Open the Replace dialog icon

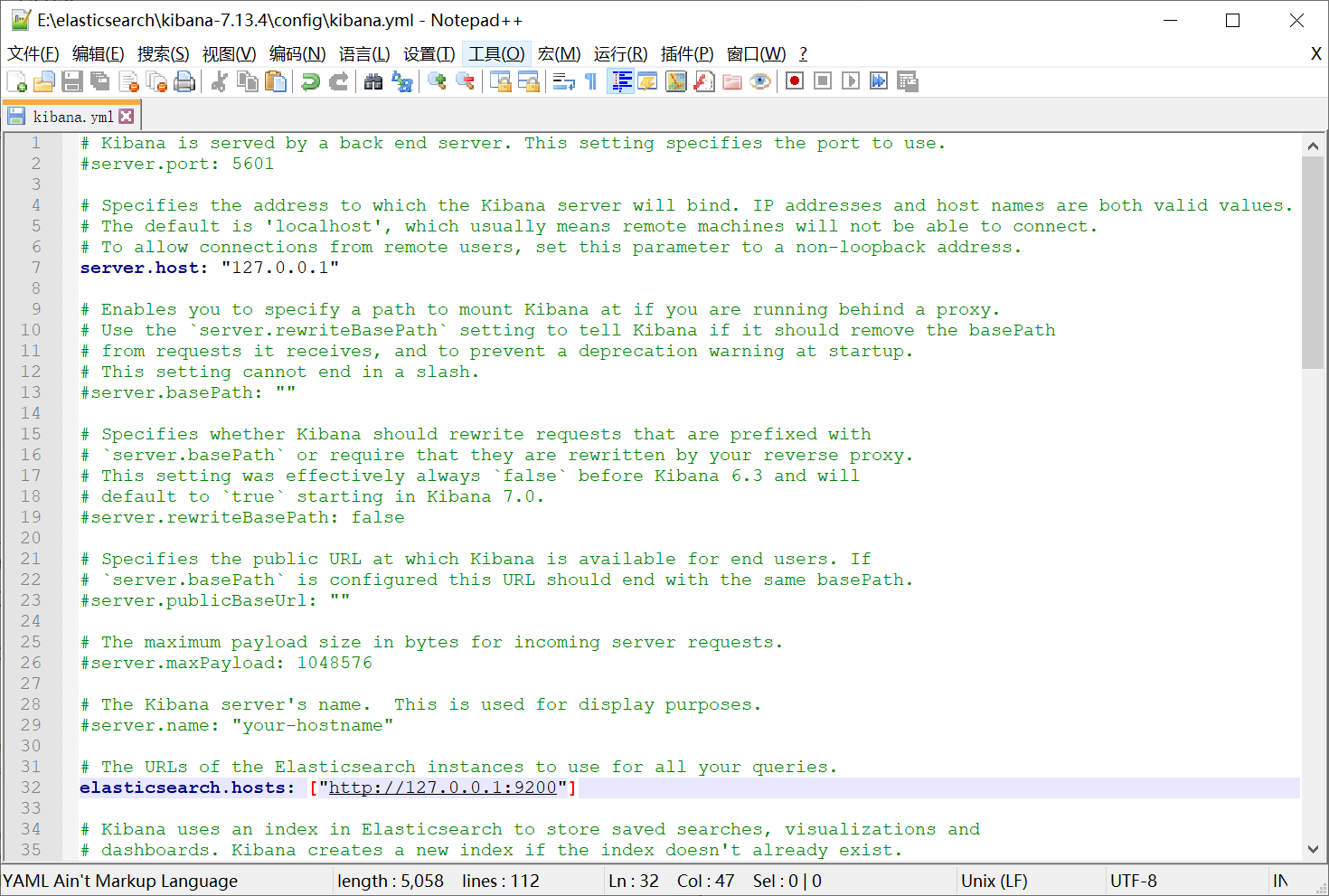point(401,81)
